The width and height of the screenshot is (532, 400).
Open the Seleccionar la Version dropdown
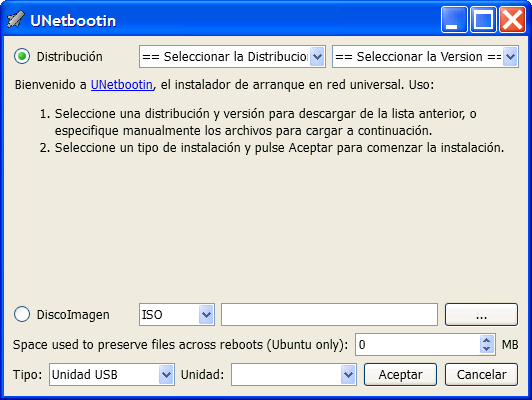(x=425, y=57)
